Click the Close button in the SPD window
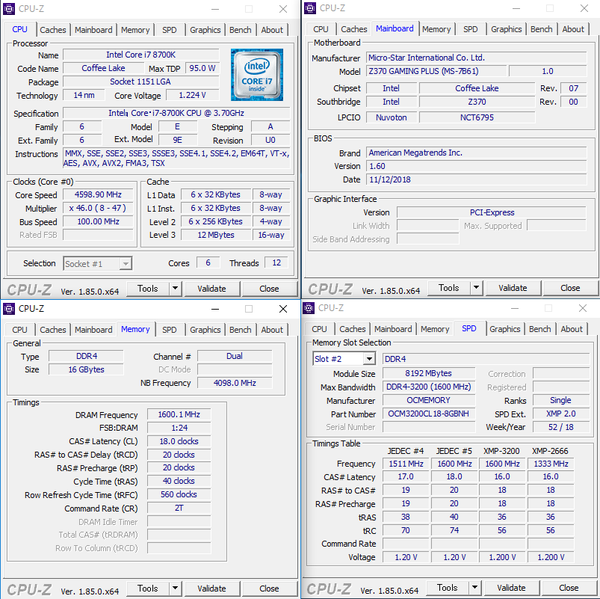The image size is (600, 599). (569, 588)
